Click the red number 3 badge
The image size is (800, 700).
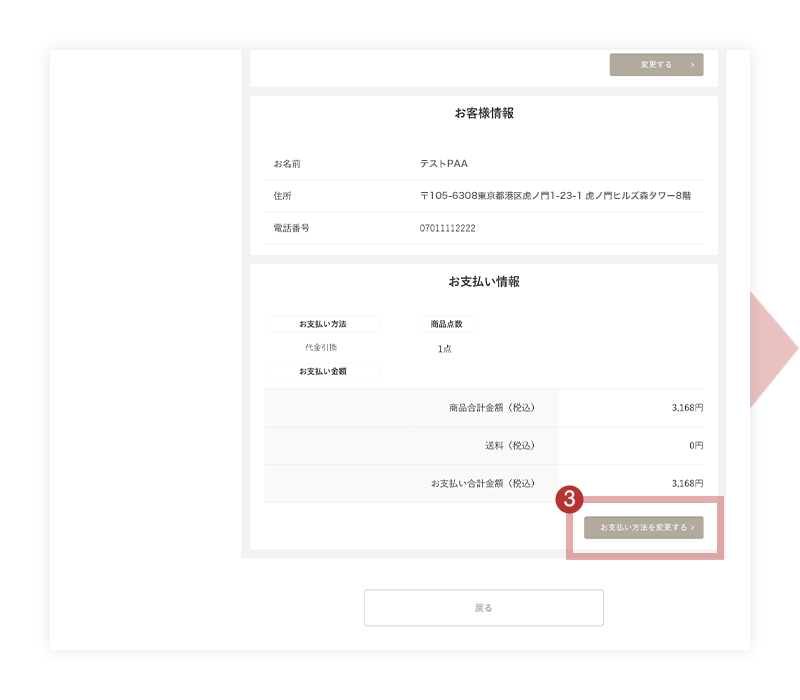click(x=568, y=499)
